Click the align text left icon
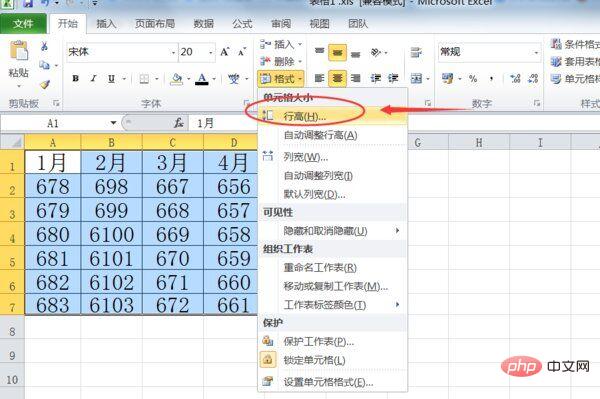 click(x=320, y=78)
